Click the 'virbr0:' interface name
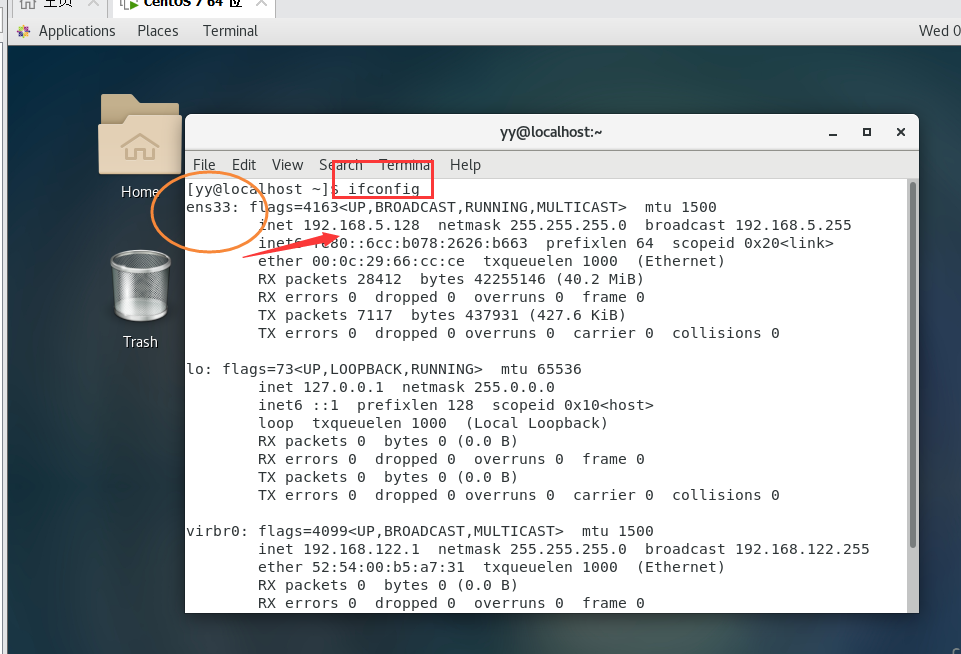This screenshot has height=654, width=961. point(217,531)
